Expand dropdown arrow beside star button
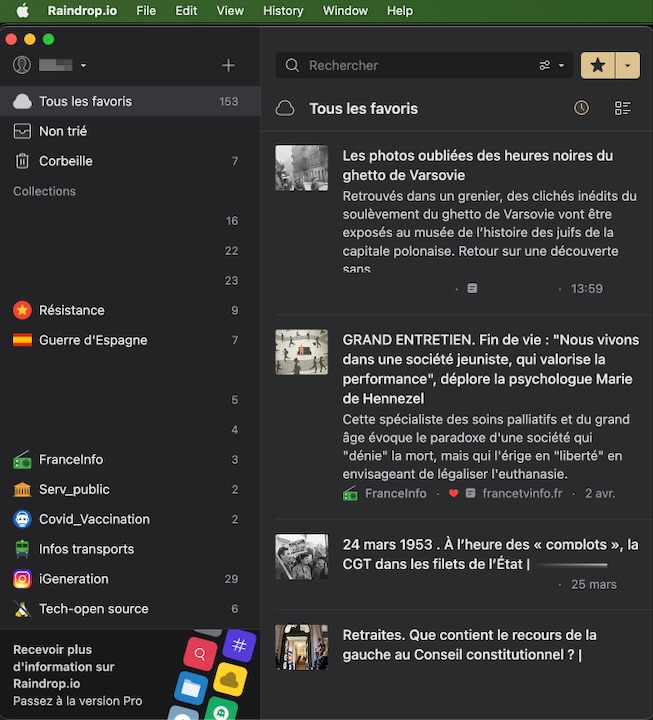 point(627,65)
